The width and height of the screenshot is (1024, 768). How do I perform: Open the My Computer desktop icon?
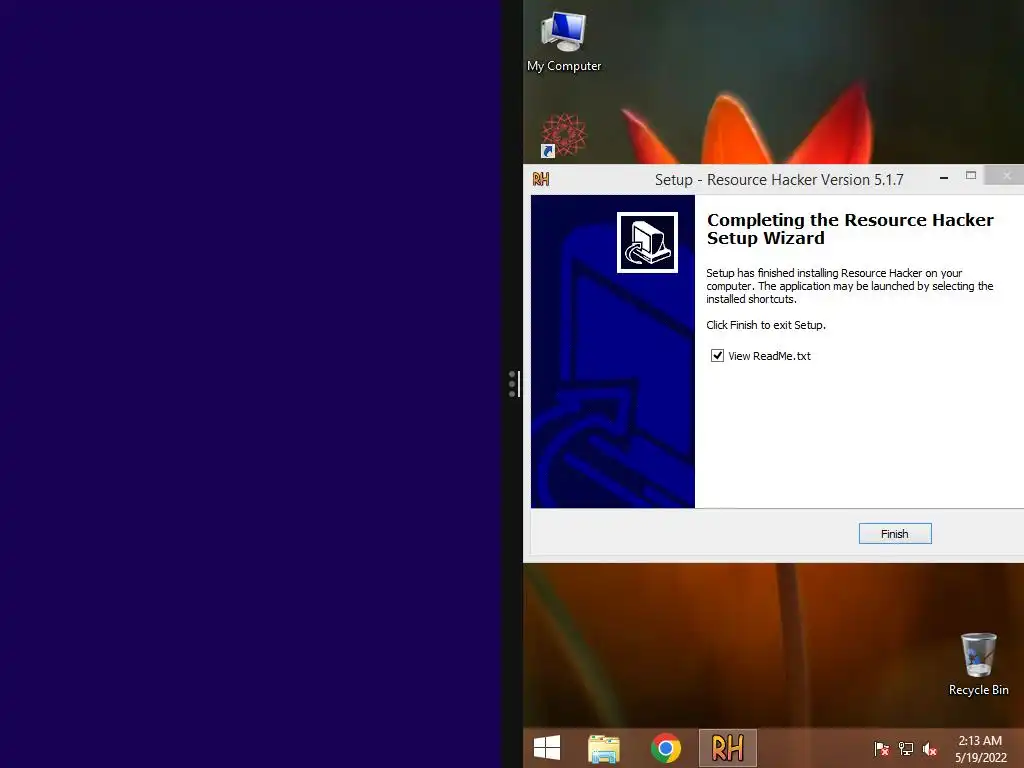pos(564,42)
